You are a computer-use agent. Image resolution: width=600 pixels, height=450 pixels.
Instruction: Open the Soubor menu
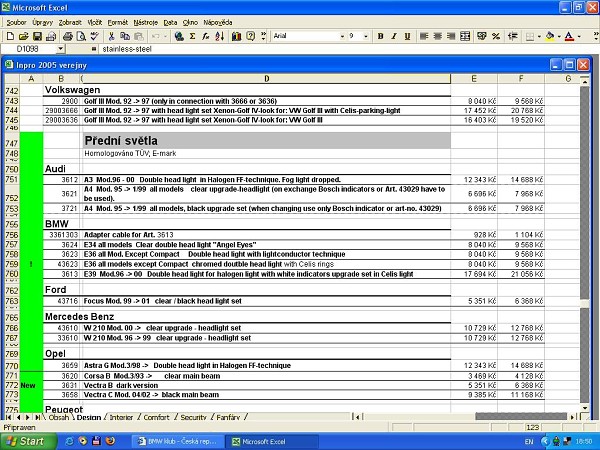click(x=16, y=23)
